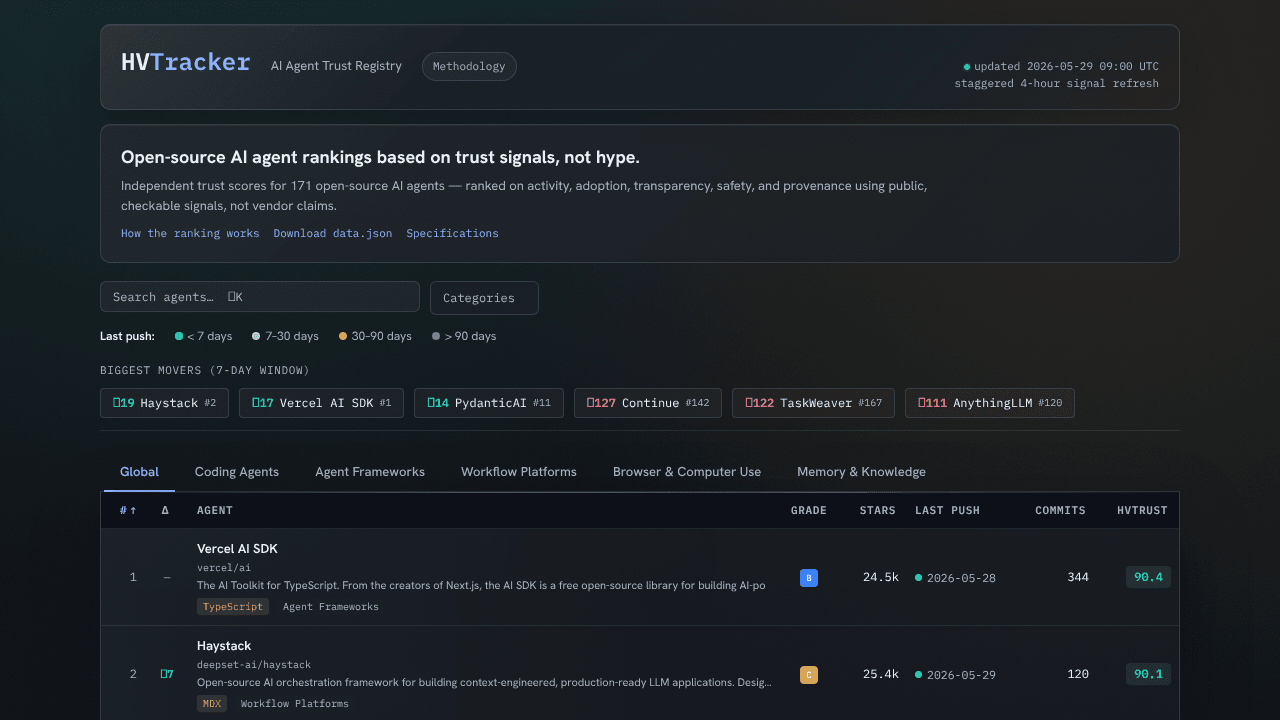Viewport: 1280px width, 720px height.
Task: Click the 90.4 HVTrust score
Action: click(1148, 577)
